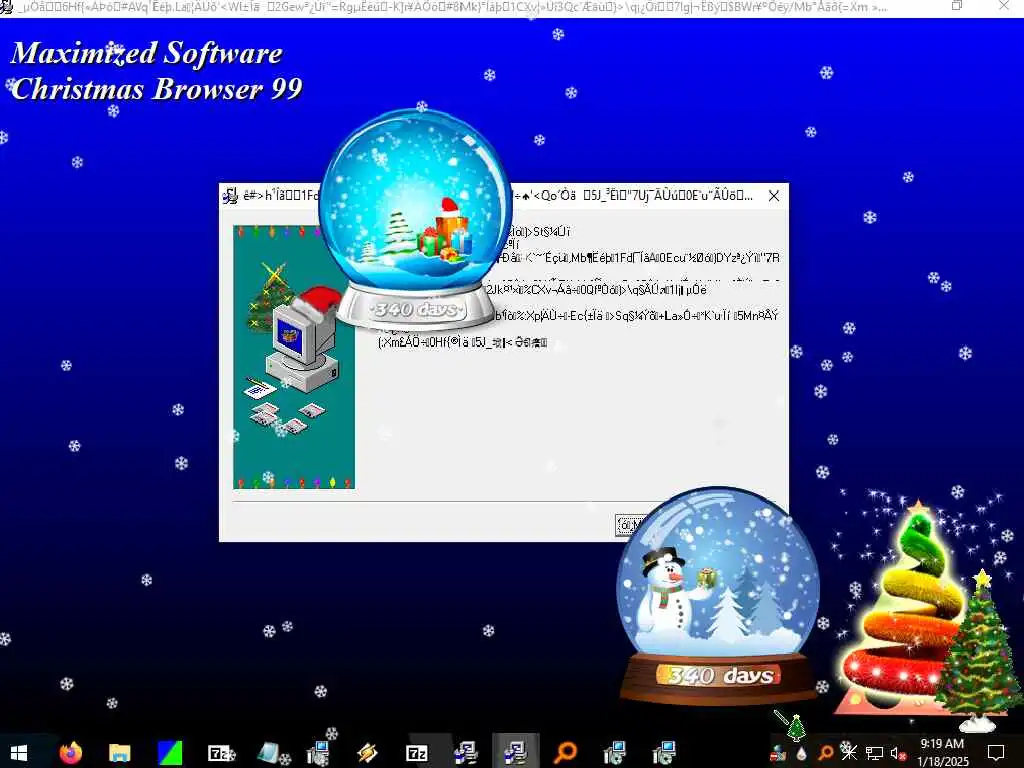Viewport: 1024px width, 768px height.
Task: Click the Santa-hat computer picture in the dialog
Action: [294, 357]
